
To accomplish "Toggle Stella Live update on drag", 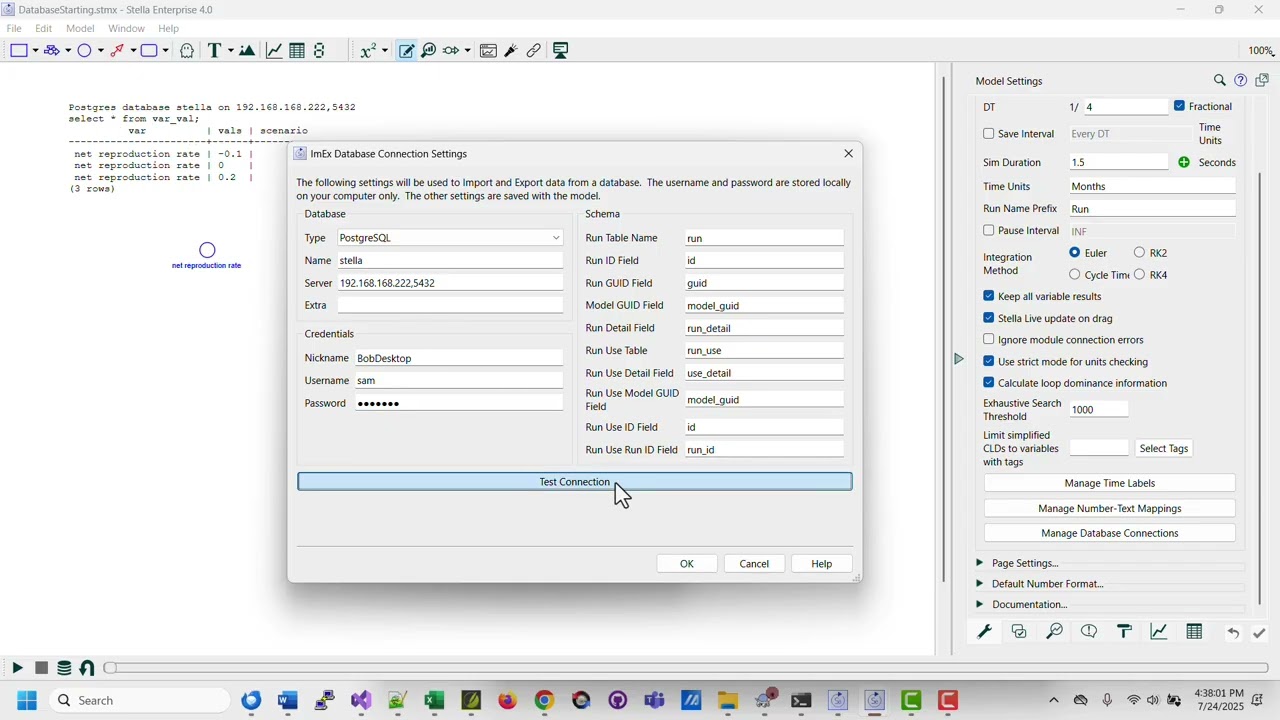I will 989,318.
